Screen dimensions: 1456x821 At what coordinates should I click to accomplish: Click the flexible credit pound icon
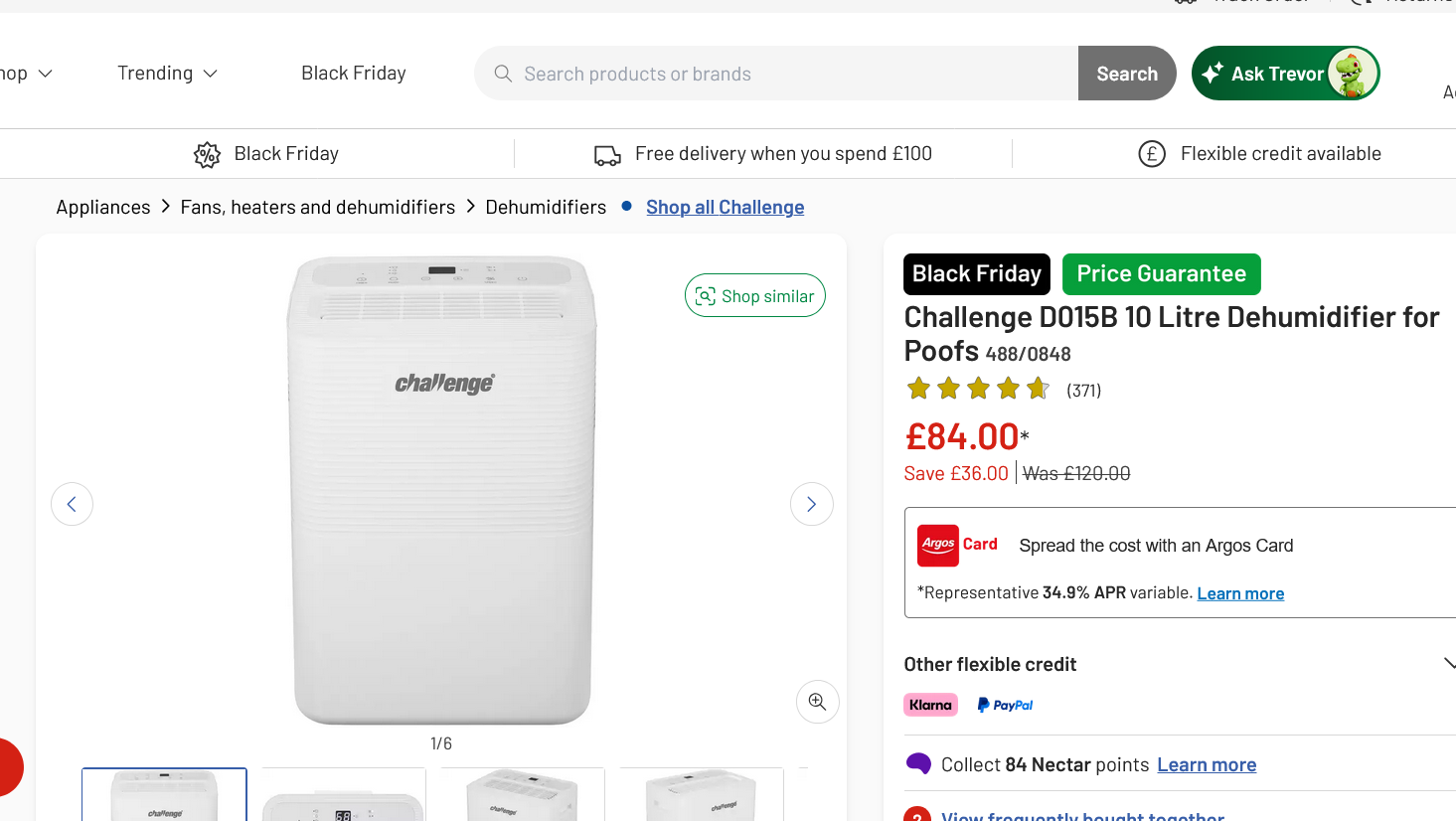[1151, 154]
